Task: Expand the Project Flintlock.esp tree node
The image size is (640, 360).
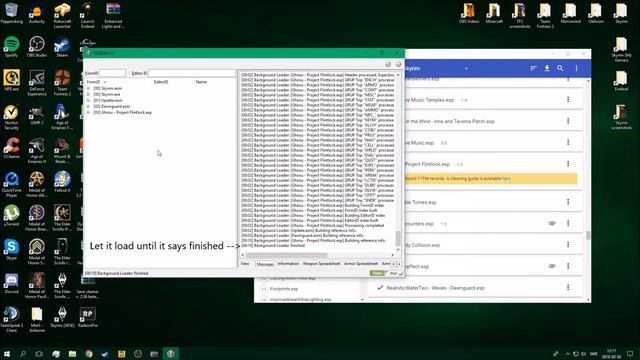Action: tap(88, 112)
